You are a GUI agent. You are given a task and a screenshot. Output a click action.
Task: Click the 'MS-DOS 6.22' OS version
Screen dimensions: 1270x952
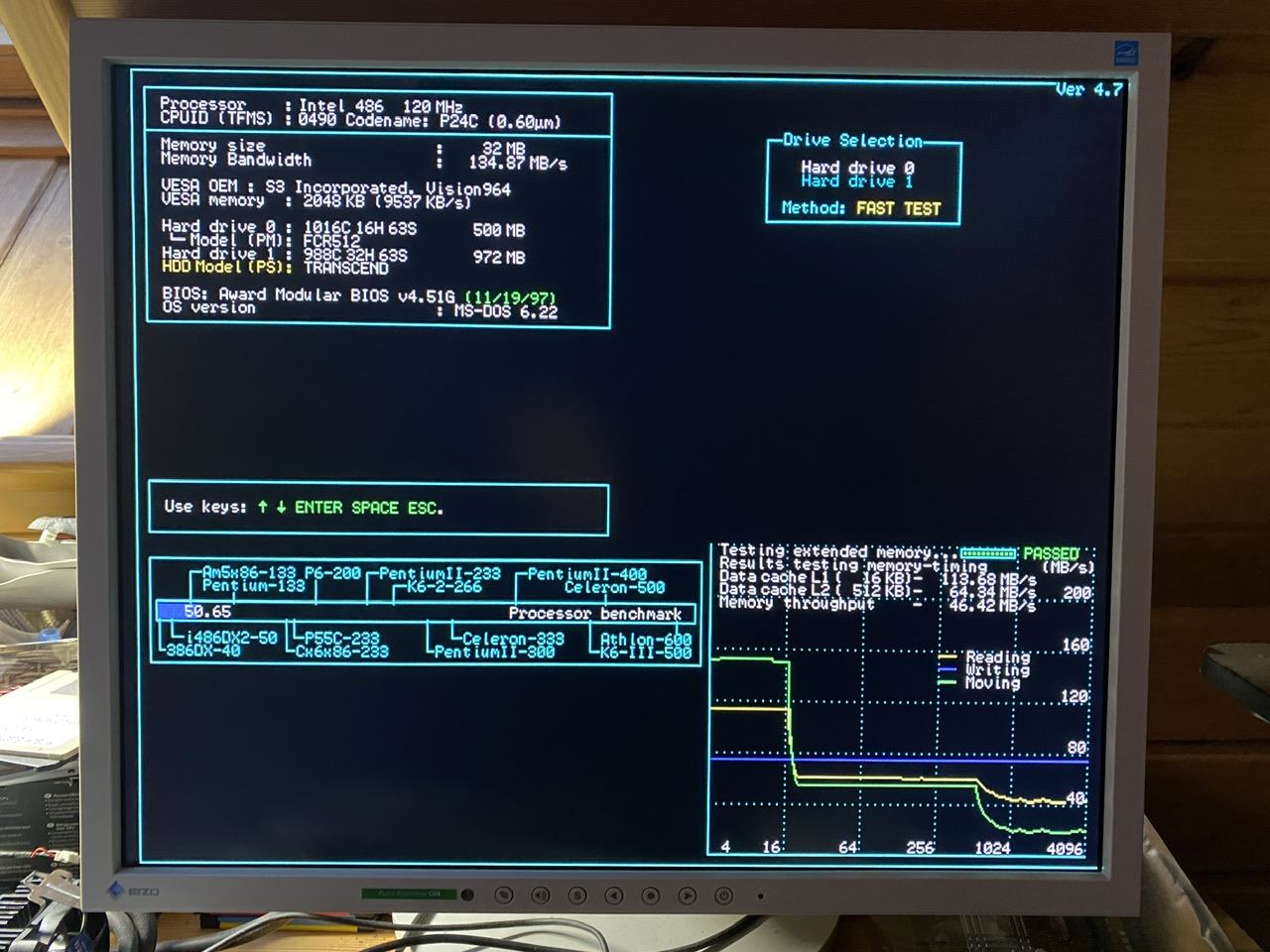pos(506,311)
